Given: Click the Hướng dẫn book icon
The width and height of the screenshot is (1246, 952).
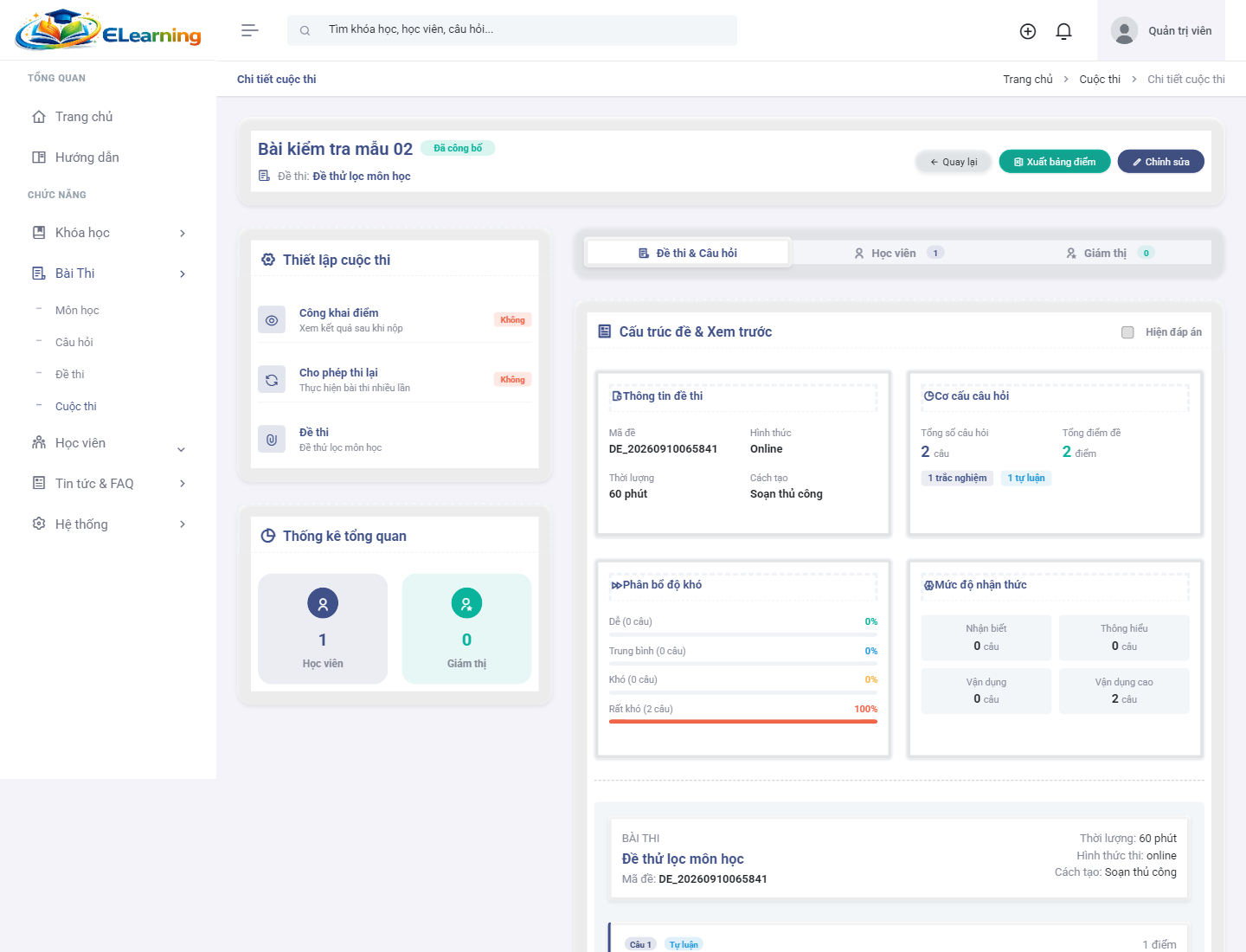Looking at the screenshot, I should click(39, 158).
